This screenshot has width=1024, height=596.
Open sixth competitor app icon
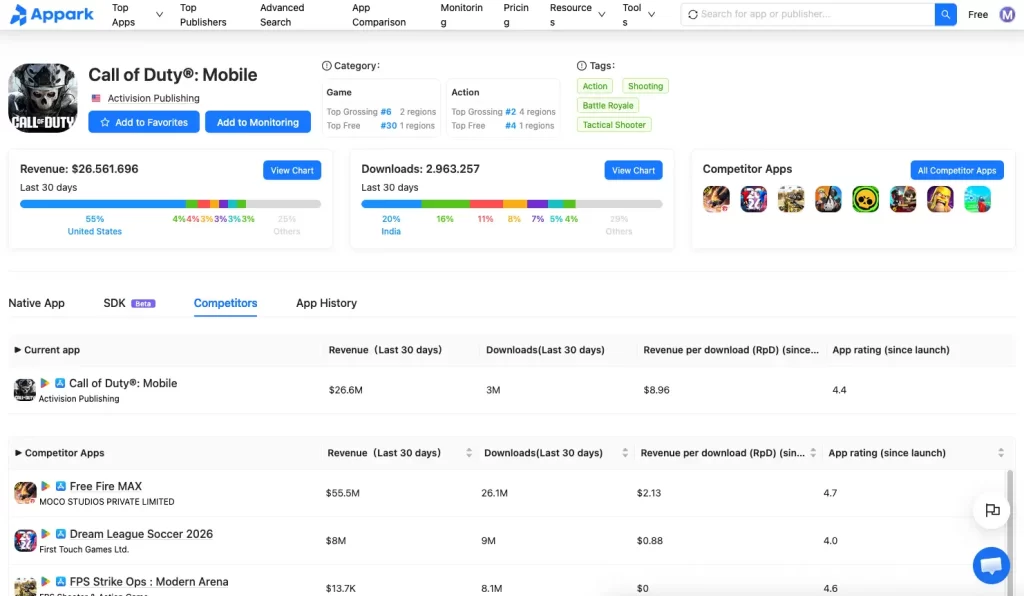pos(903,199)
